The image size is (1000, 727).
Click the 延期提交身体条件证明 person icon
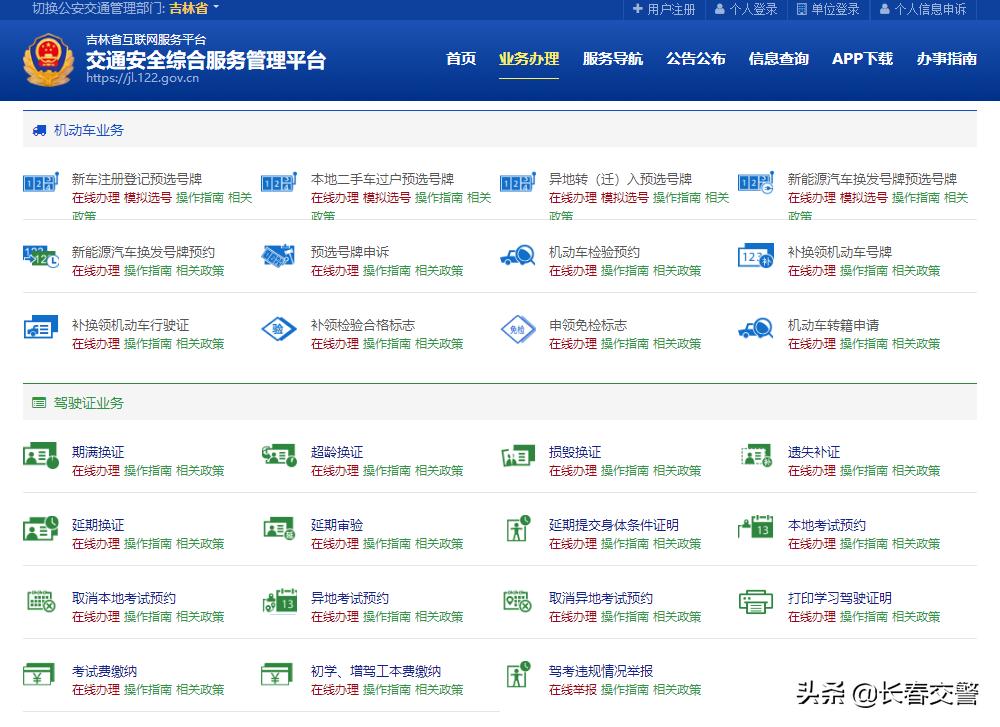[518, 528]
